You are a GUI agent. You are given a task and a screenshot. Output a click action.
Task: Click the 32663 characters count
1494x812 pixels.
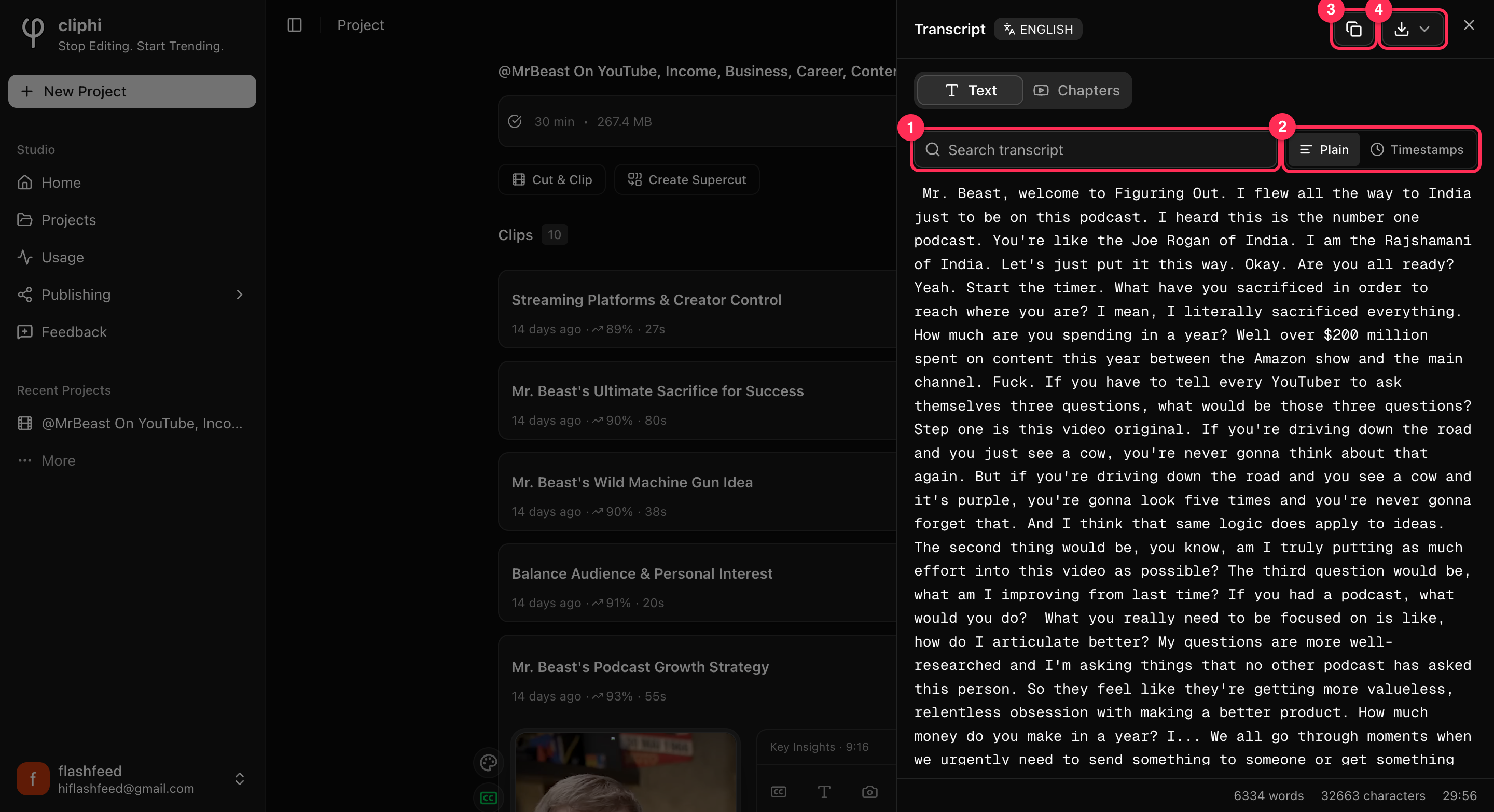(x=1373, y=796)
